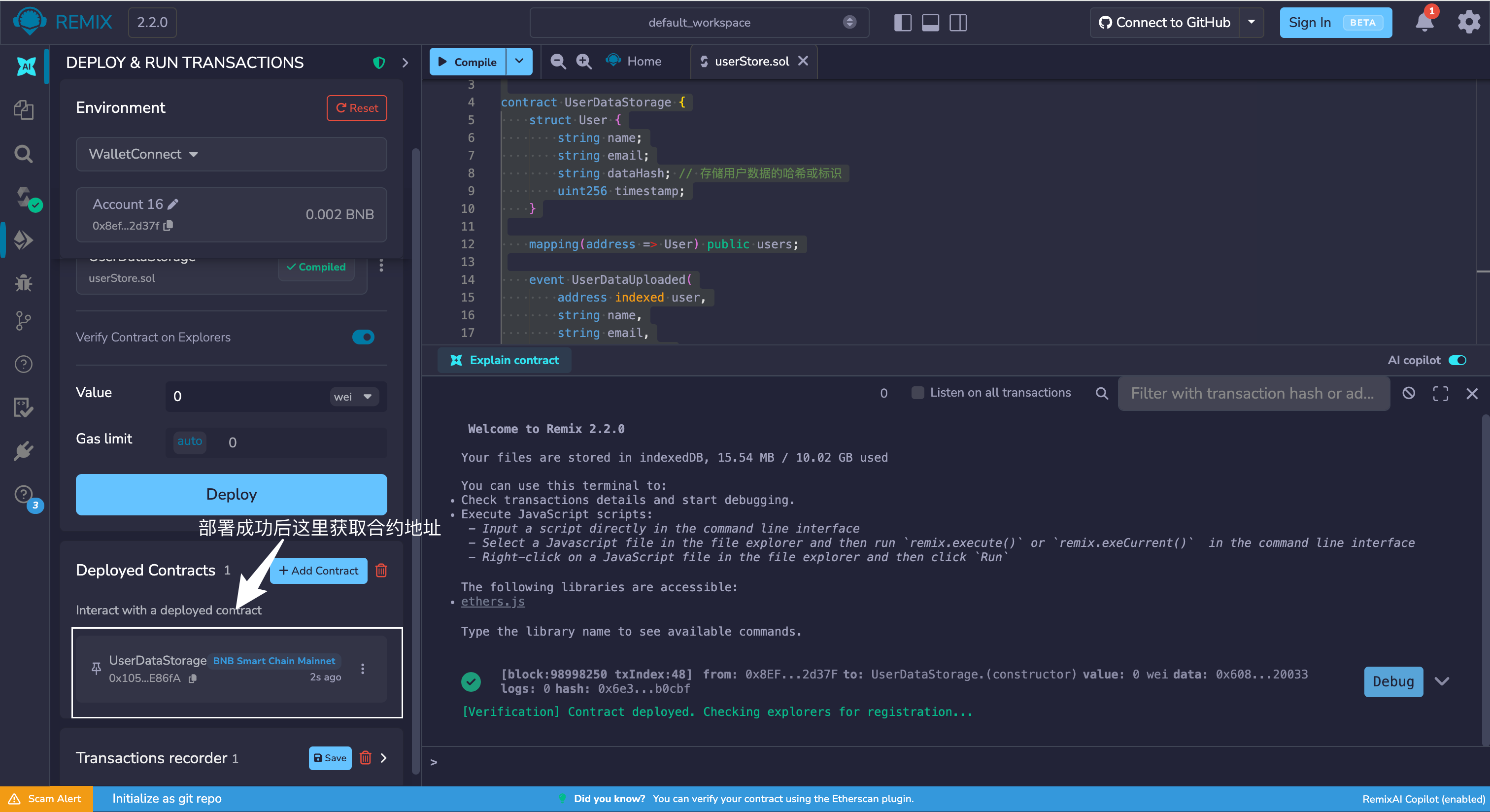Delete all deployed contracts with trash icon
1490x812 pixels.
[x=381, y=570]
